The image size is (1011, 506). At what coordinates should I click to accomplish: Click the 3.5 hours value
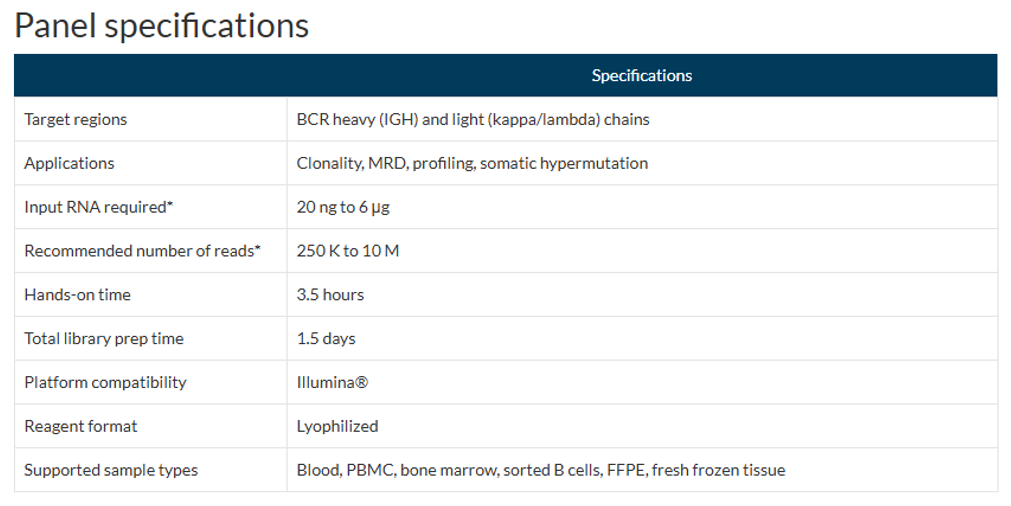(330, 295)
